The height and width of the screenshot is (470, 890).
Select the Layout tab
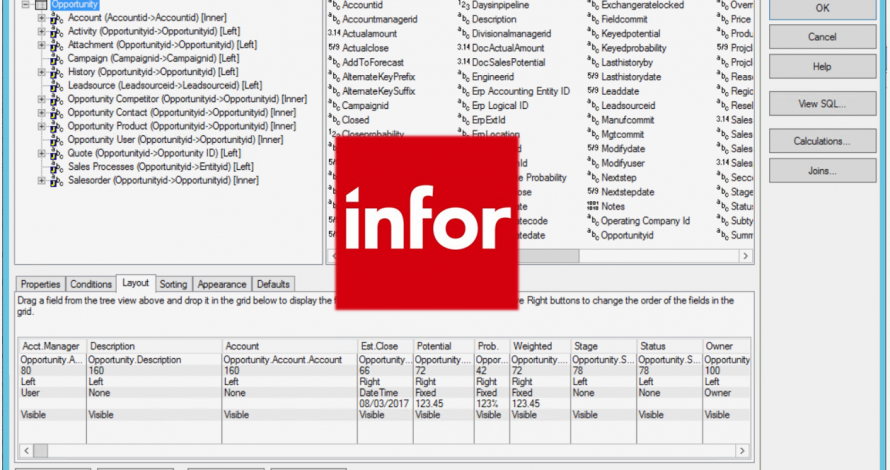point(136,283)
